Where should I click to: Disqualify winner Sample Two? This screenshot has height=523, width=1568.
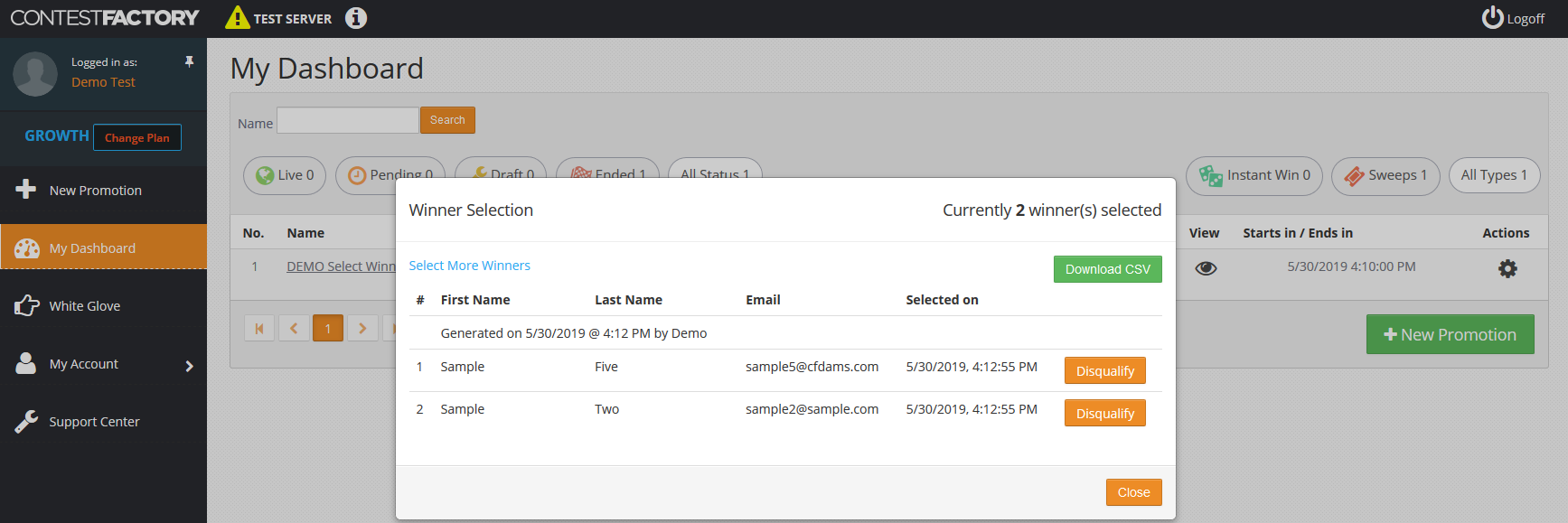coord(1104,413)
